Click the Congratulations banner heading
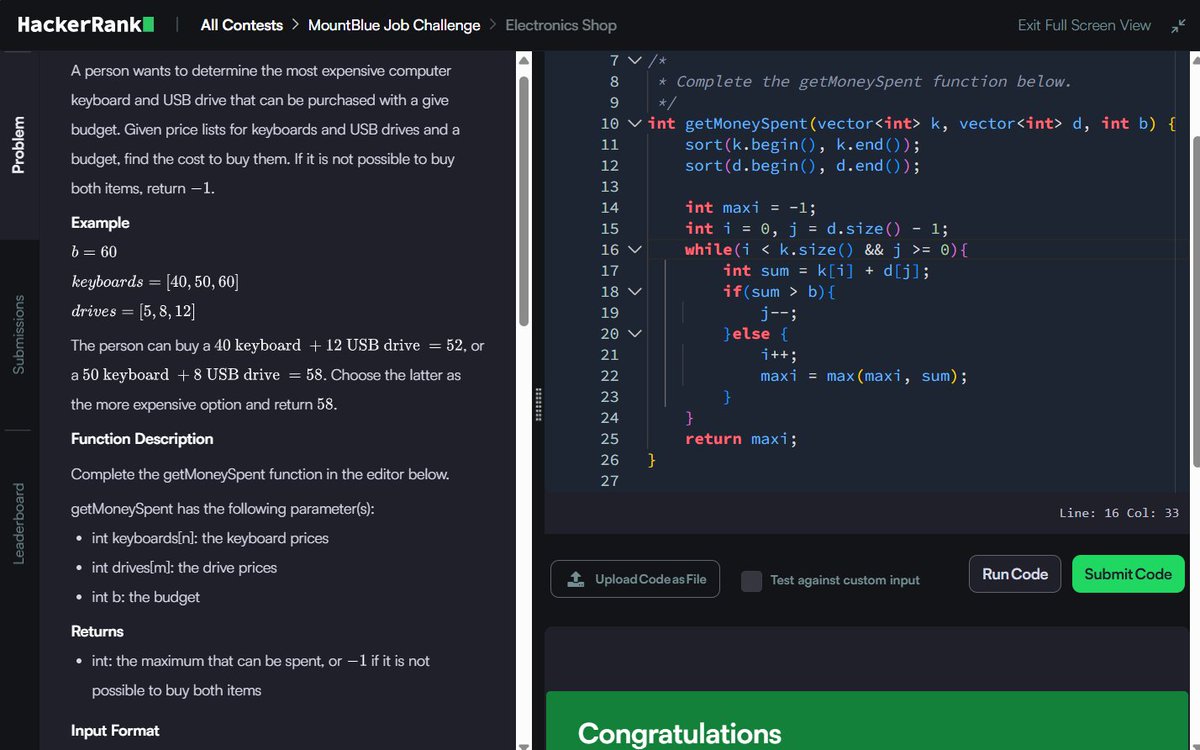The height and width of the screenshot is (750, 1200). (x=680, y=734)
